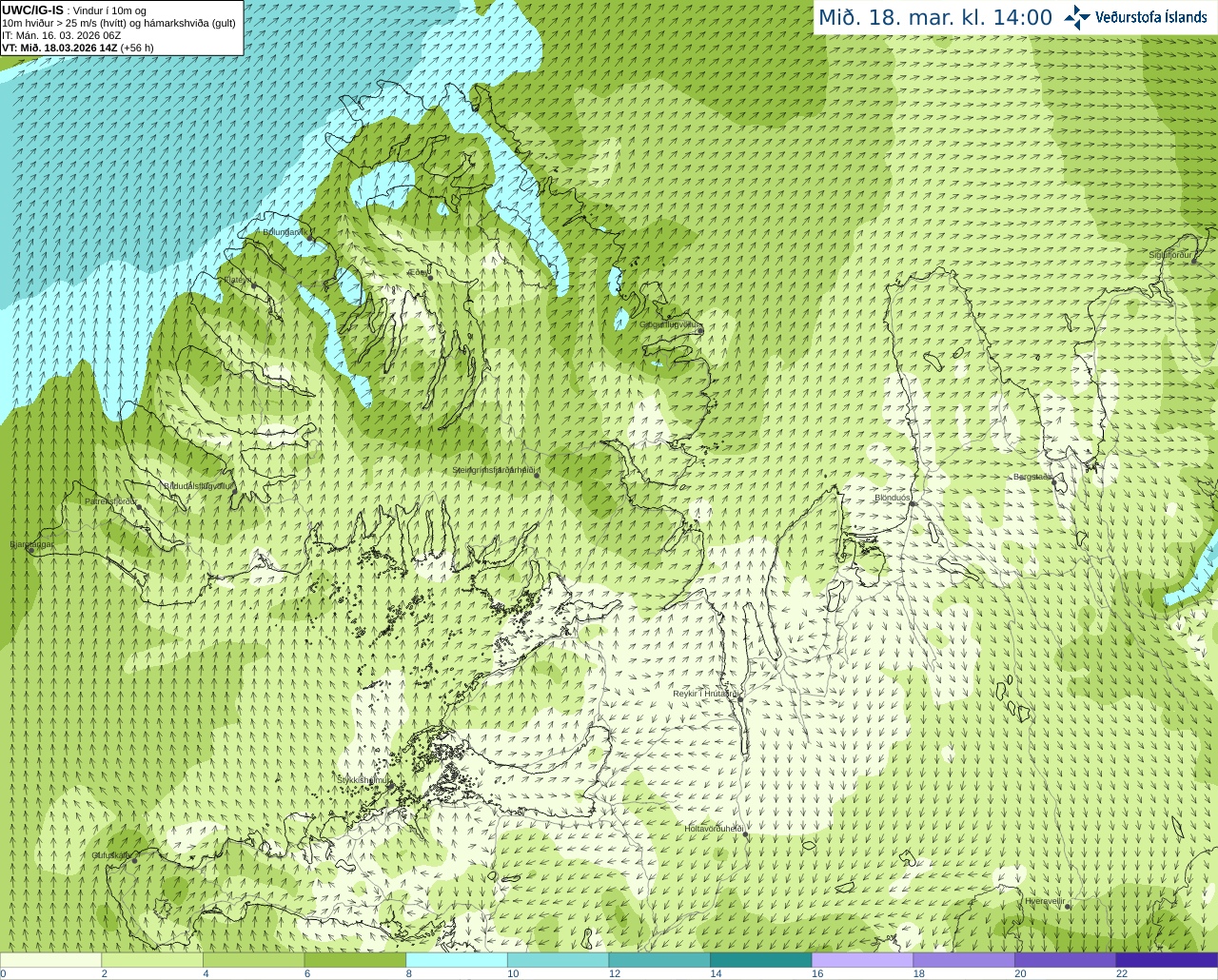Click the legend scale value 16
This screenshot has height=980, width=1218.
click(817, 973)
